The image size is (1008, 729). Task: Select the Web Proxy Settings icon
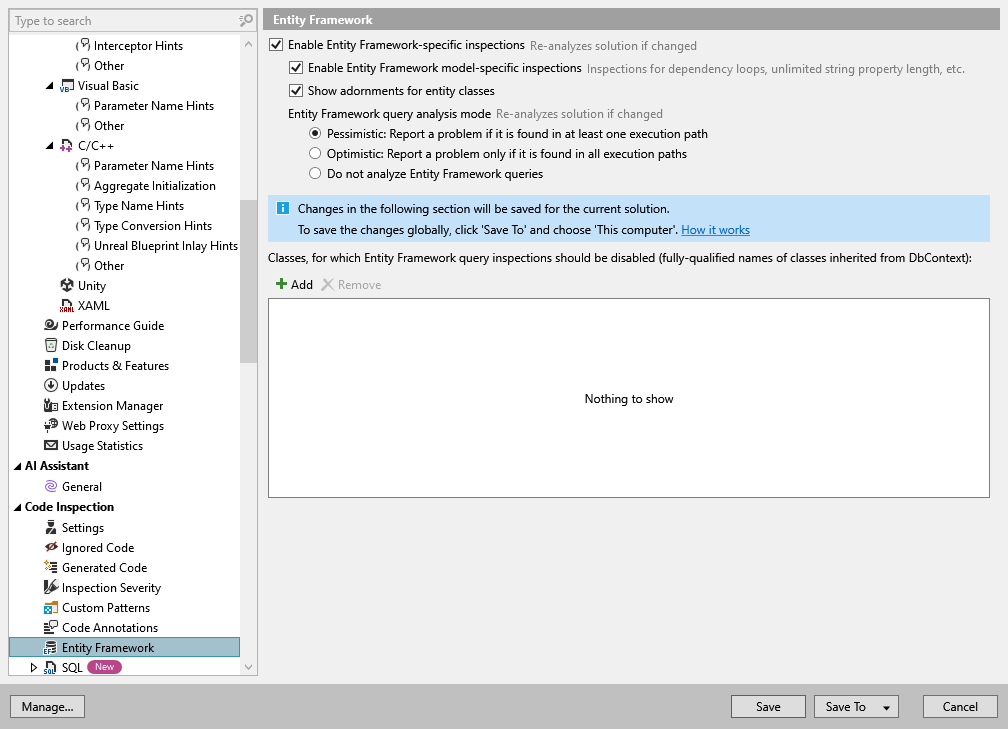(50, 425)
